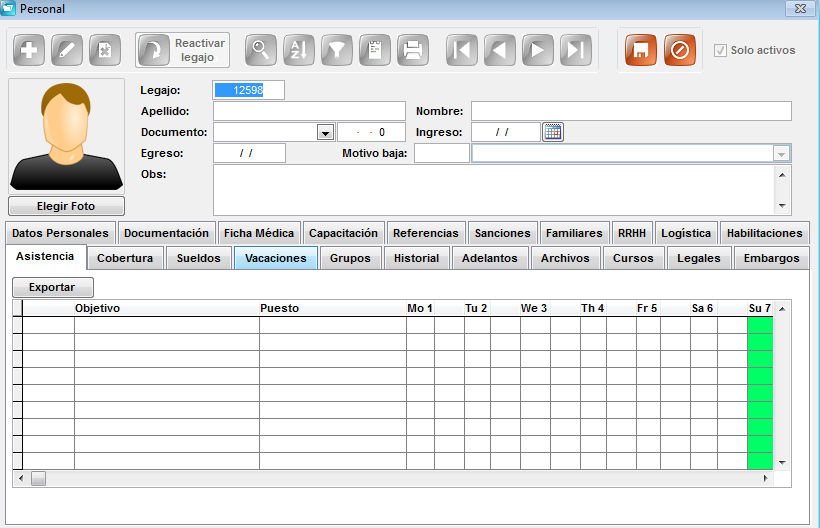Image resolution: width=820 pixels, height=528 pixels.
Task: Switch to the Archivos tab
Action: click(x=565, y=258)
